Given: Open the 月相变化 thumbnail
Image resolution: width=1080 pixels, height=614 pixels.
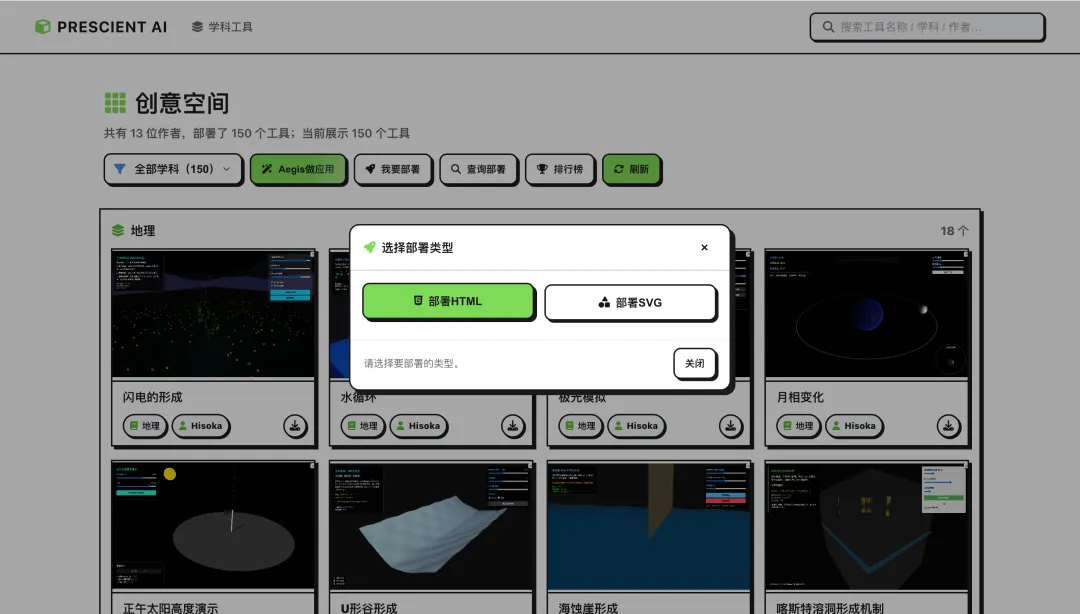Looking at the screenshot, I should (x=867, y=314).
